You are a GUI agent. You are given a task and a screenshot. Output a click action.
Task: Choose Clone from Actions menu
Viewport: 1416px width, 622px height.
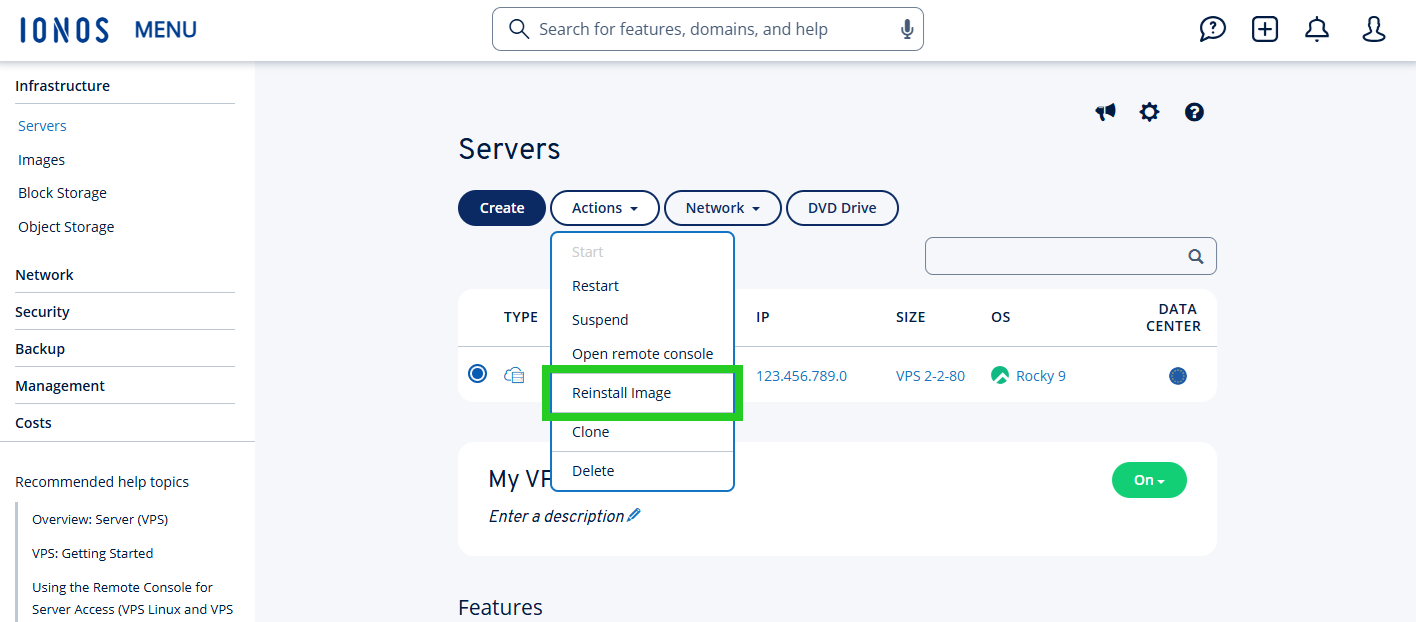pyautogui.click(x=643, y=432)
